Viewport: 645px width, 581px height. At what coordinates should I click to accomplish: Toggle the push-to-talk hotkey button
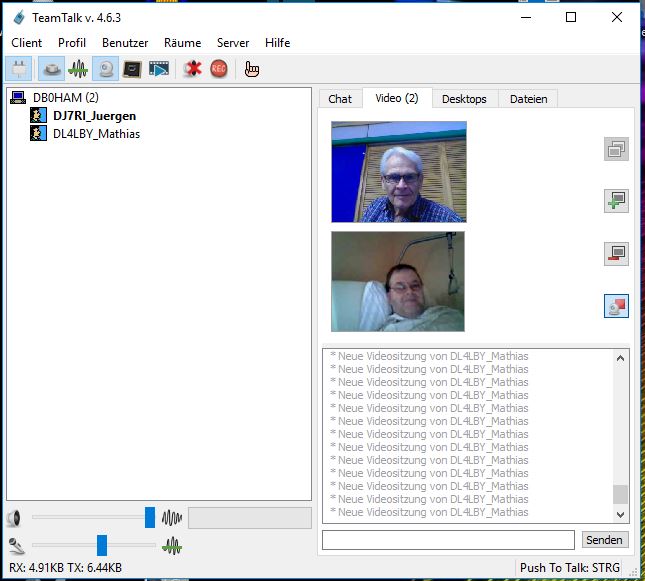pos(52,69)
